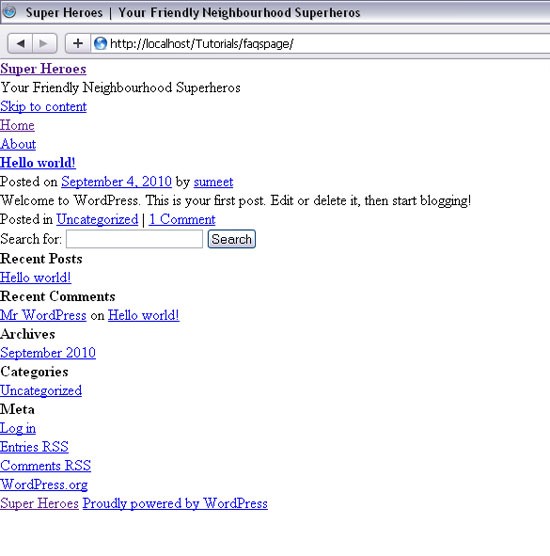Click the Search button
The width and height of the screenshot is (550, 556).
232,239
